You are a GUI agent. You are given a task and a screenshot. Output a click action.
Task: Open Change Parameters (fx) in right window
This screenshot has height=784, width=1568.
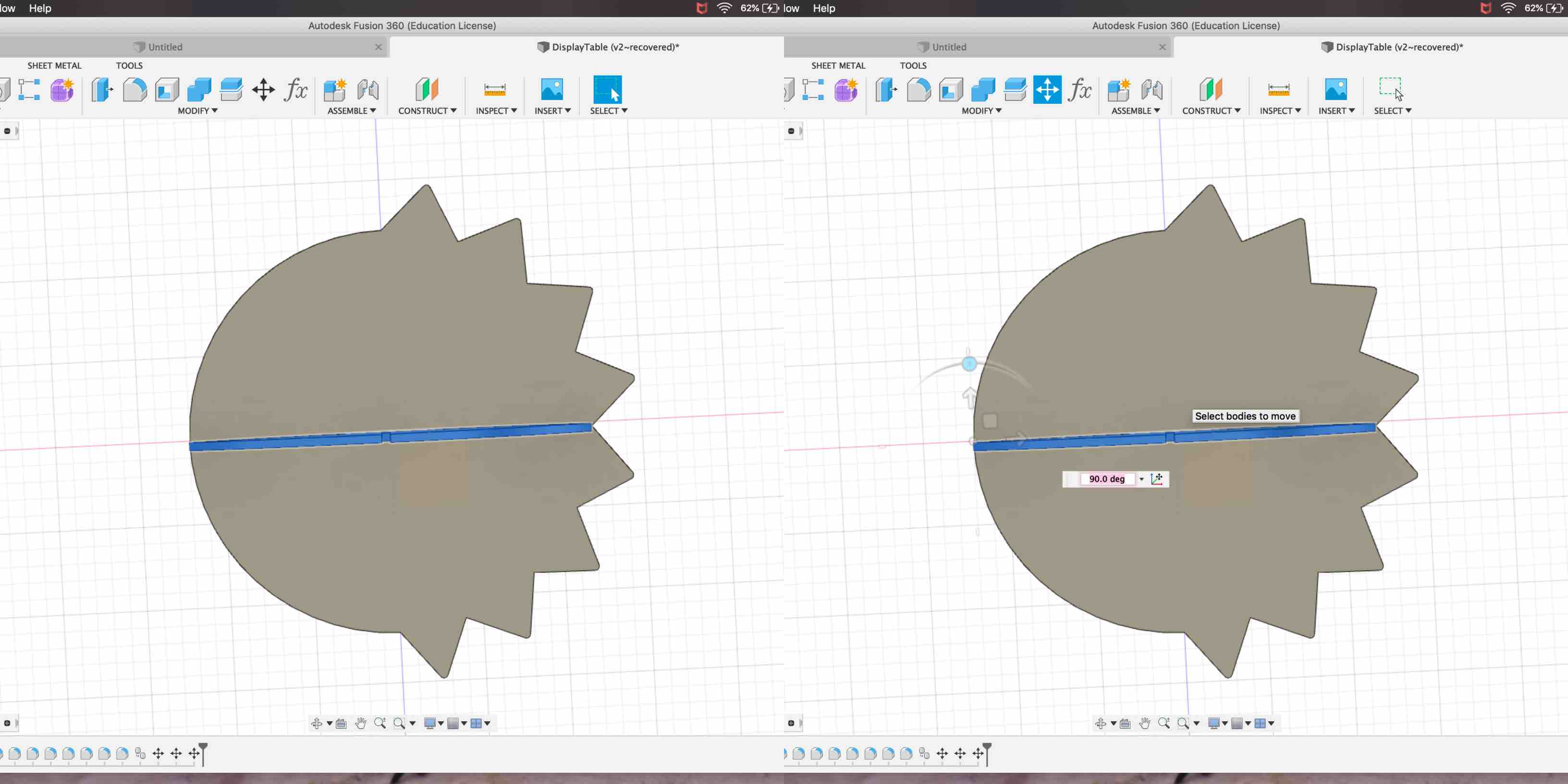coord(1080,89)
